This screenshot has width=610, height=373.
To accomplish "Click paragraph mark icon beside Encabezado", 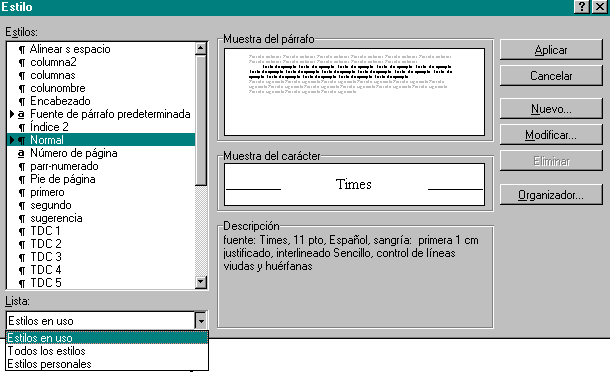I will click(x=22, y=102).
